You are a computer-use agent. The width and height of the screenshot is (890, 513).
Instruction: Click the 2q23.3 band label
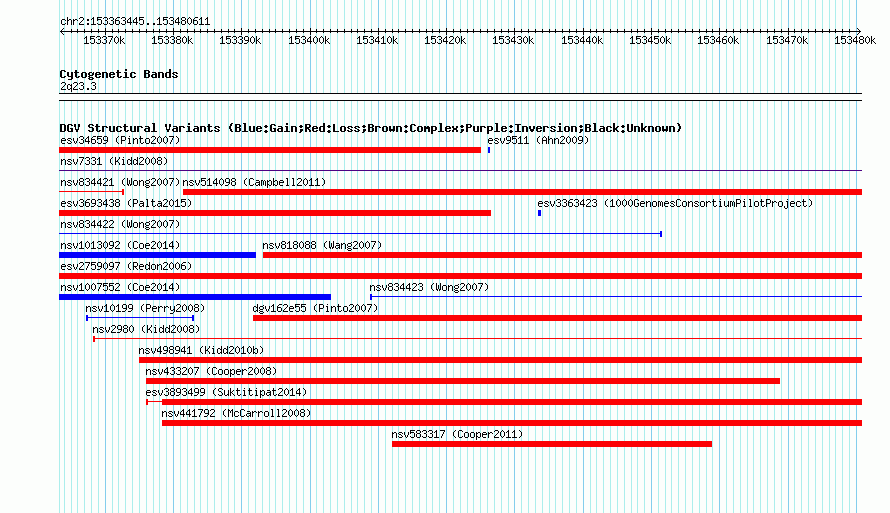pyautogui.click(x=78, y=86)
